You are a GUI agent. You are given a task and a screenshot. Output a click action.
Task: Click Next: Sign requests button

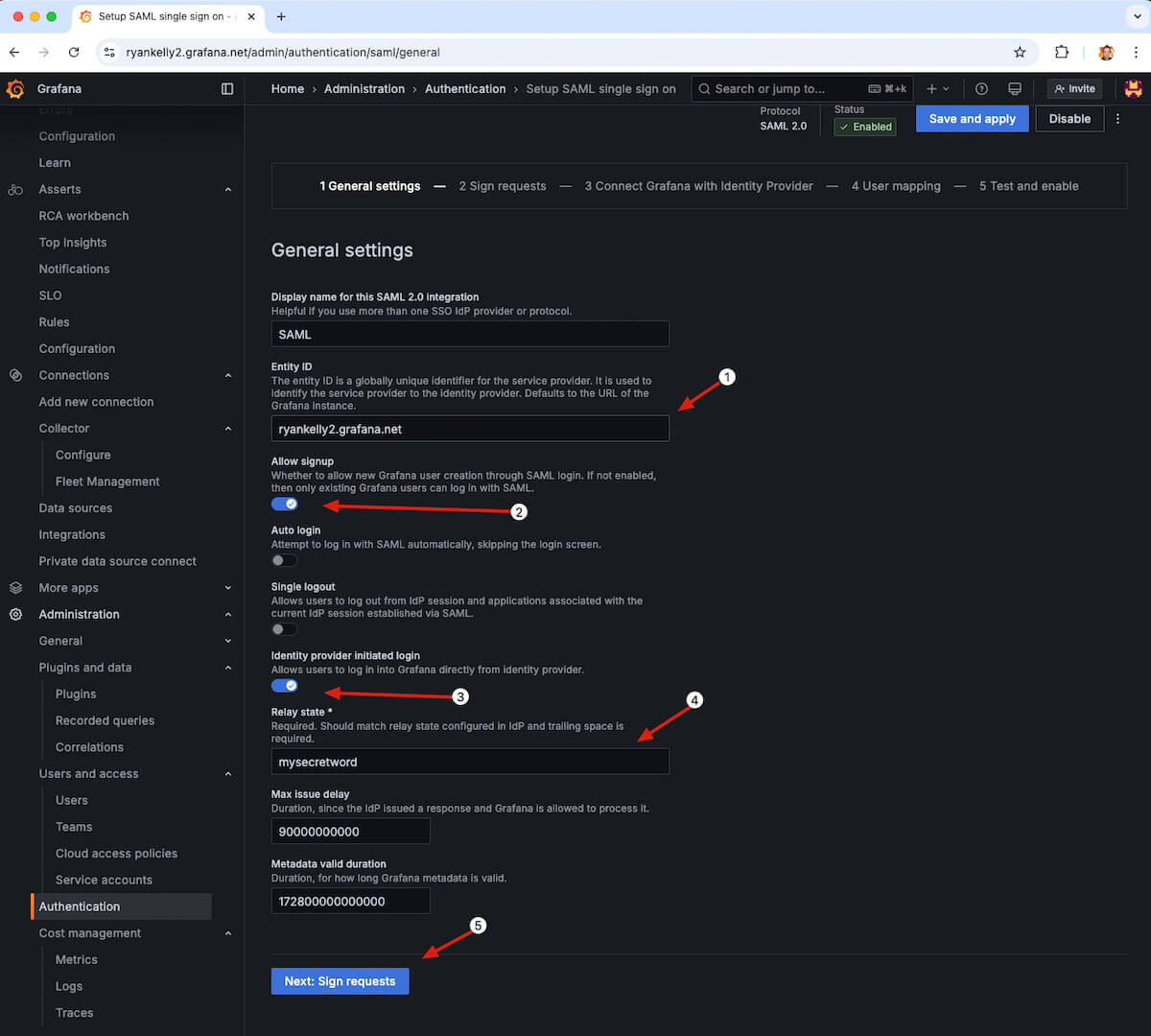point(340,981)
